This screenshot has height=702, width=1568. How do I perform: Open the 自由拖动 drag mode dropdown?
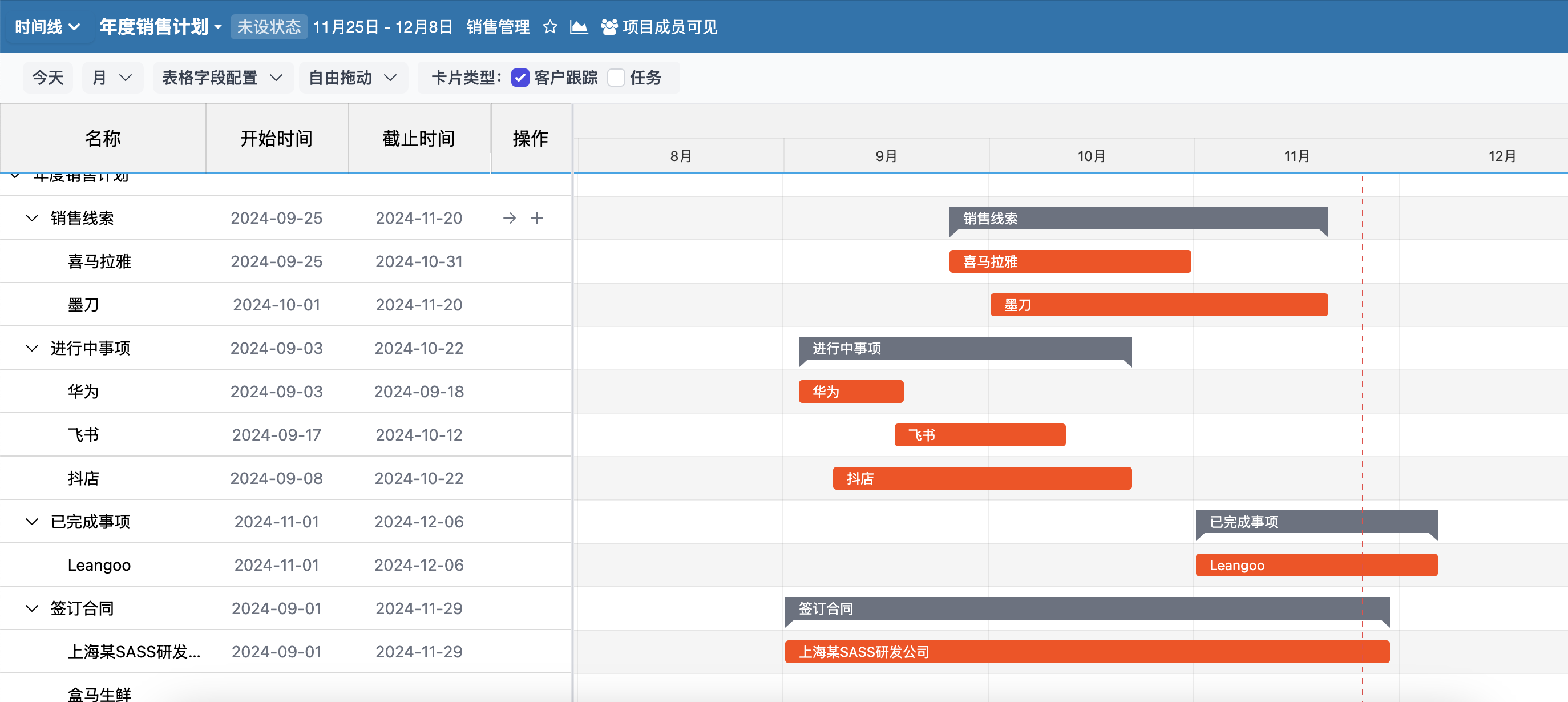pos(353,78)
